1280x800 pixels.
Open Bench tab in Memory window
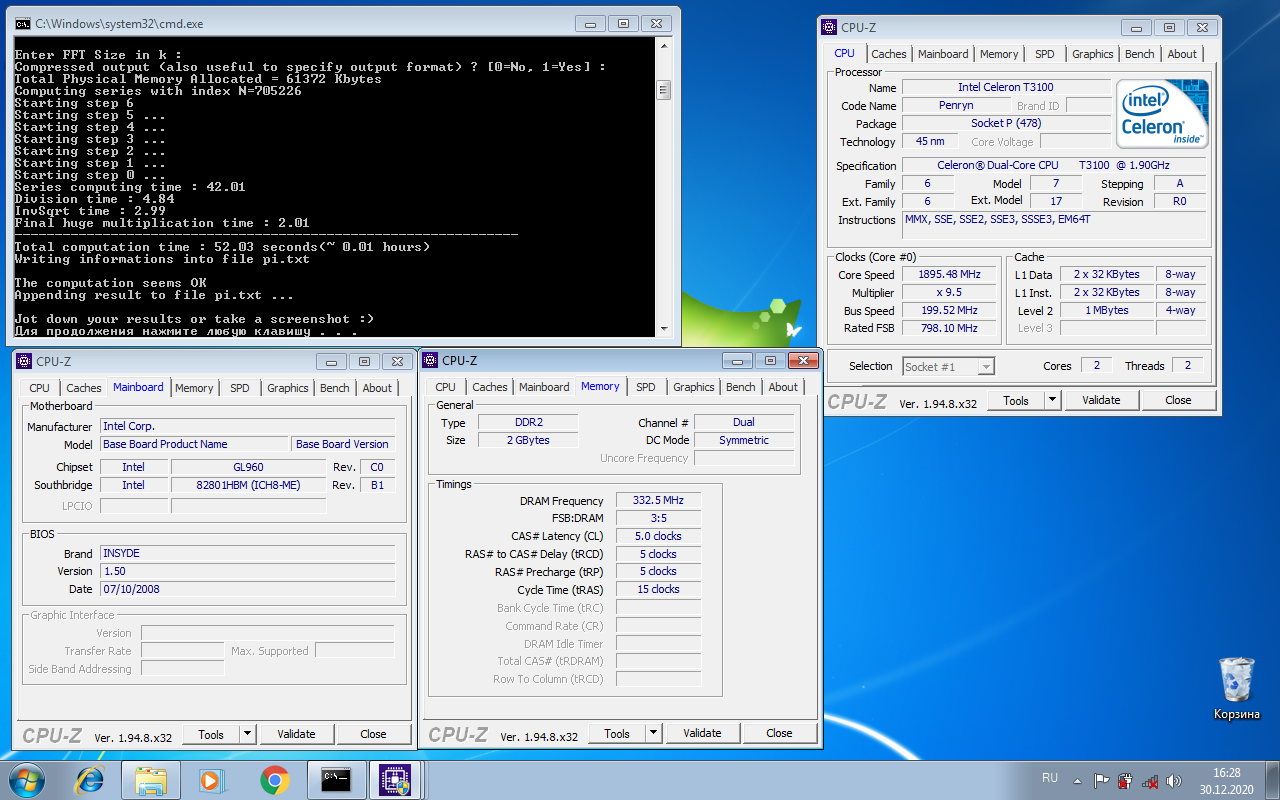coord(741,387)
